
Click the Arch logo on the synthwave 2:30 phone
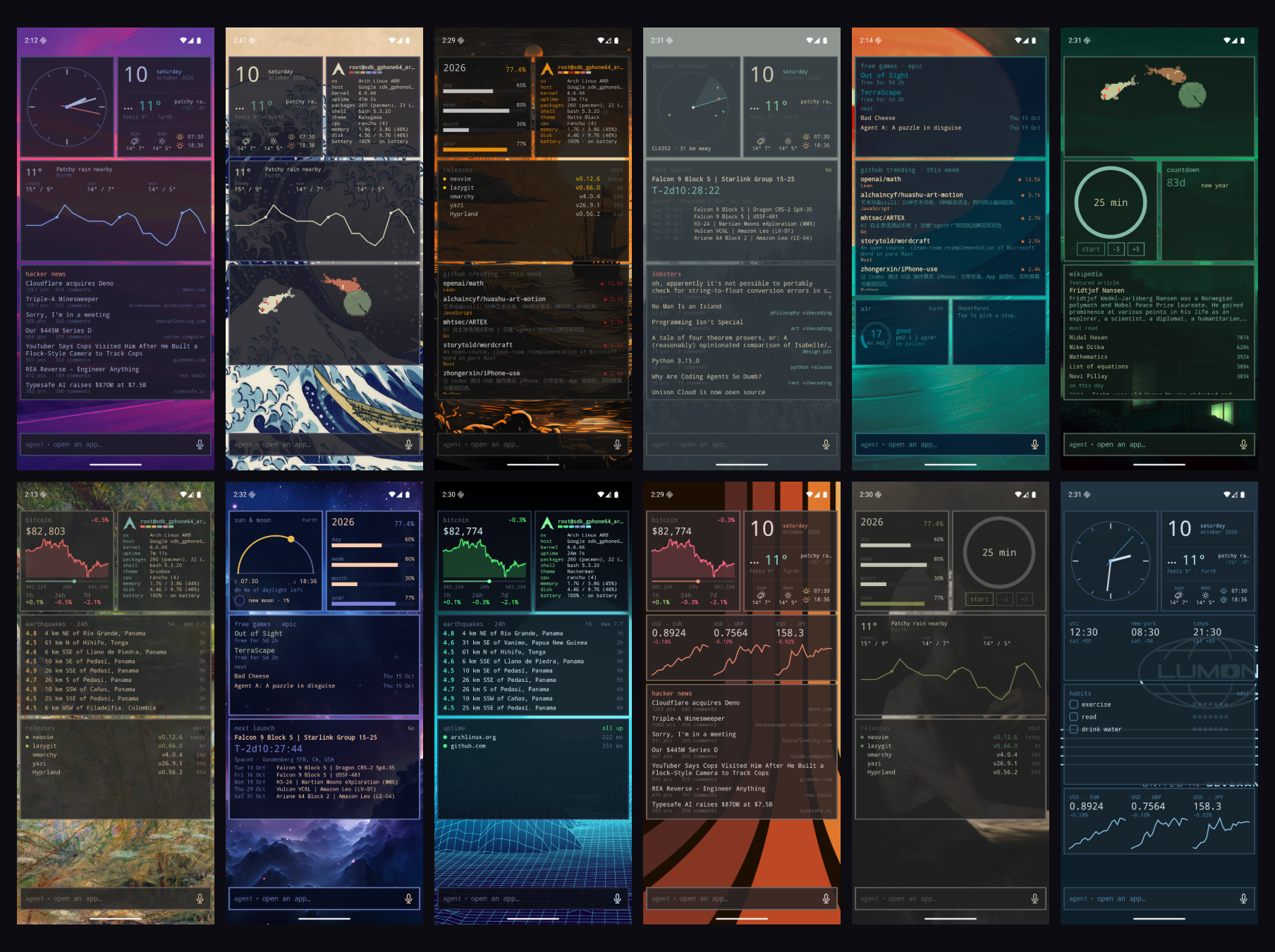[547, 523]
